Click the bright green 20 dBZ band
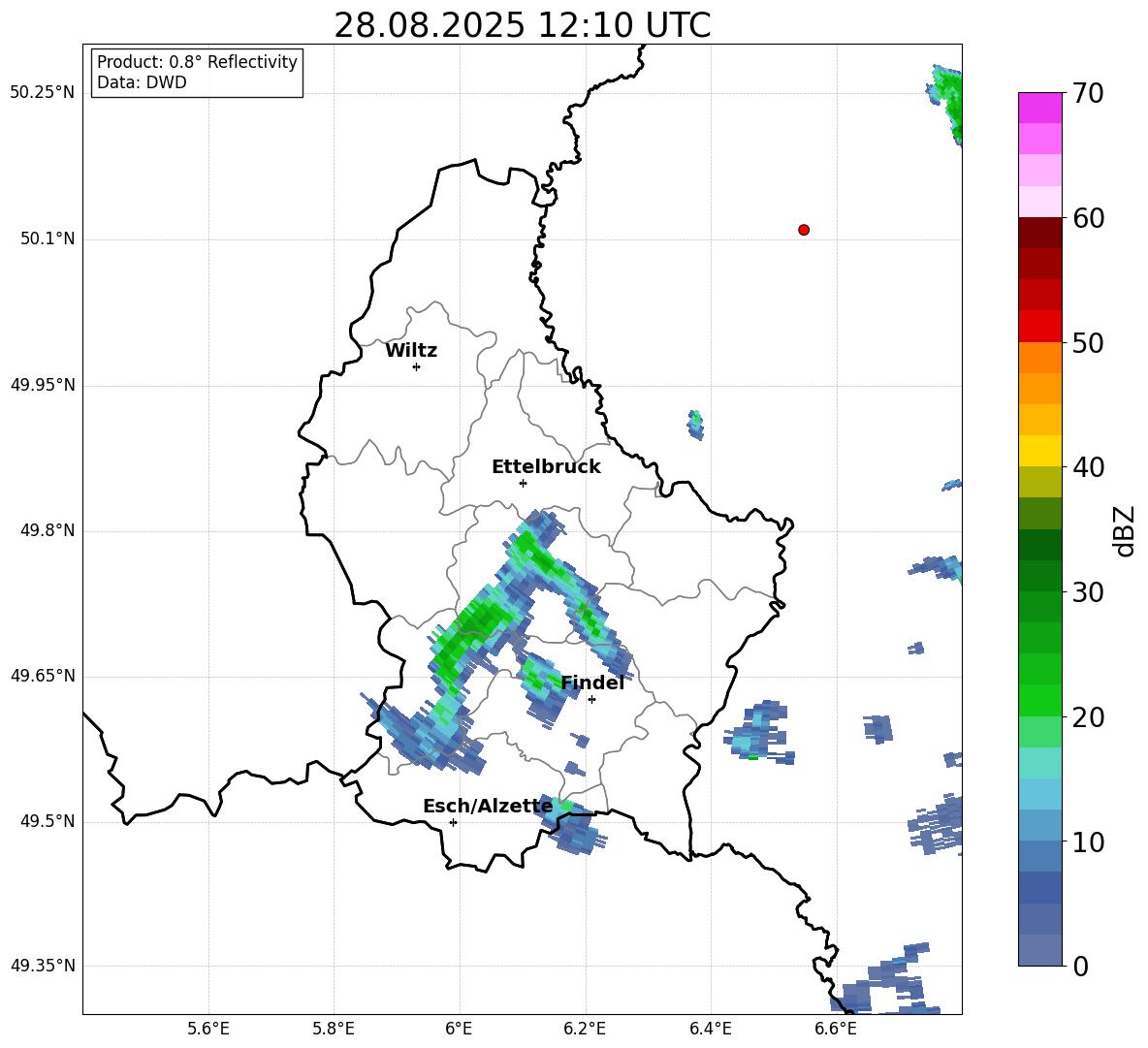Viewport: 1148px width, 1048px height. click(x=1040, y=701)
